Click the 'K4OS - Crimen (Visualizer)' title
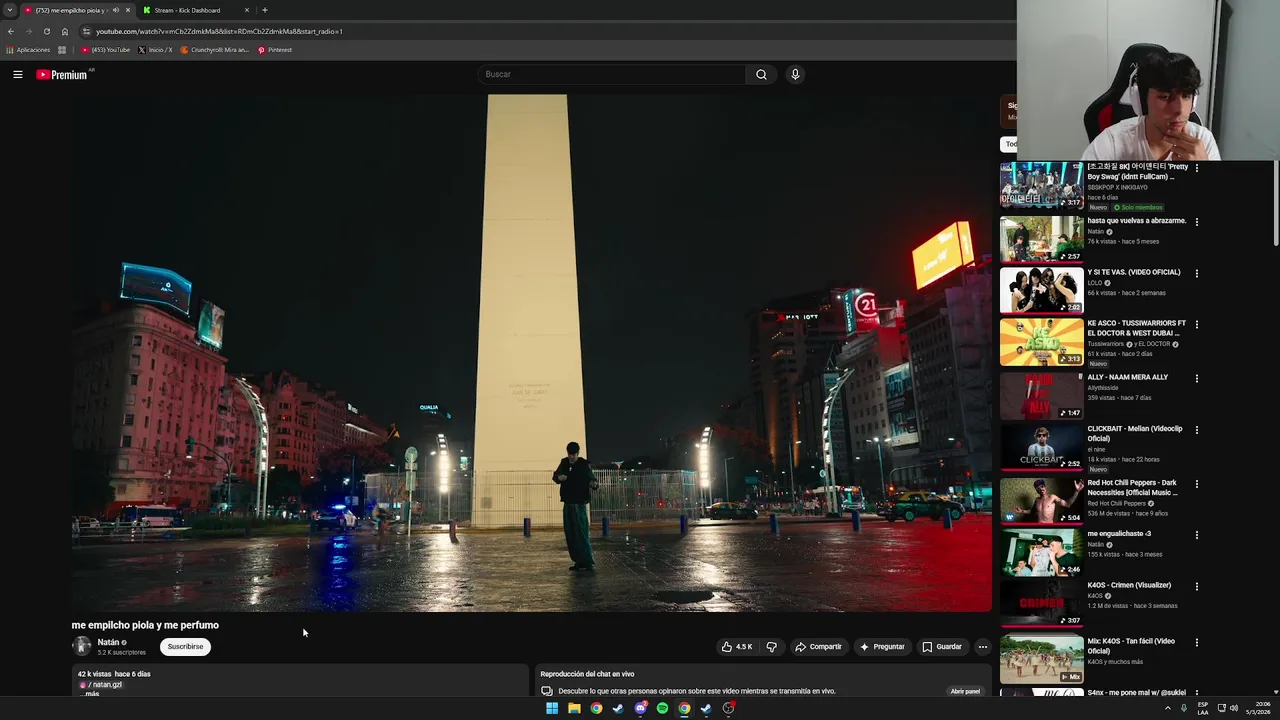Image resolution: width=1280 pixels, height=720 pixels. click(1129, 585)
